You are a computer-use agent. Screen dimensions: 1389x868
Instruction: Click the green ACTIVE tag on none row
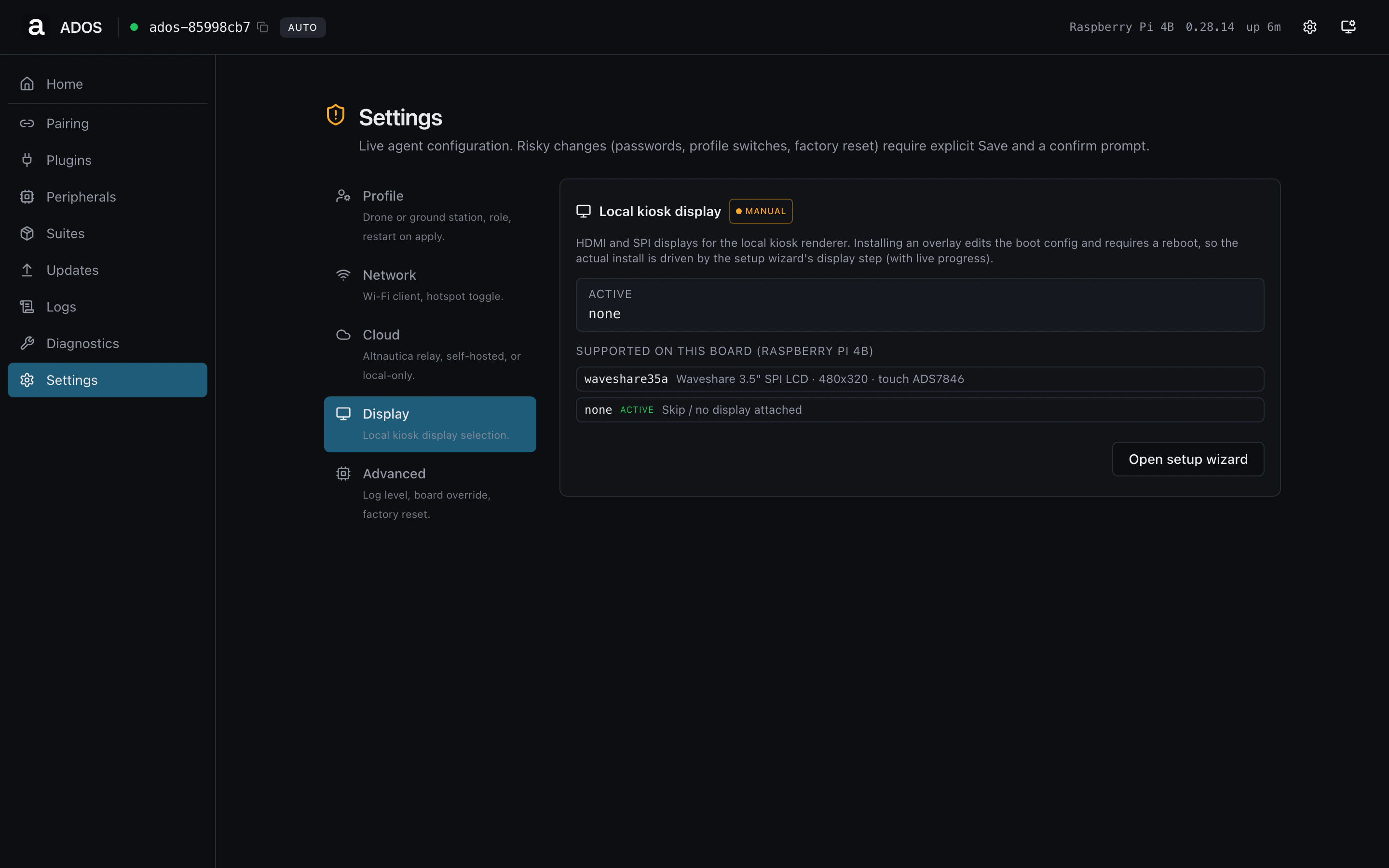point(637,410)
